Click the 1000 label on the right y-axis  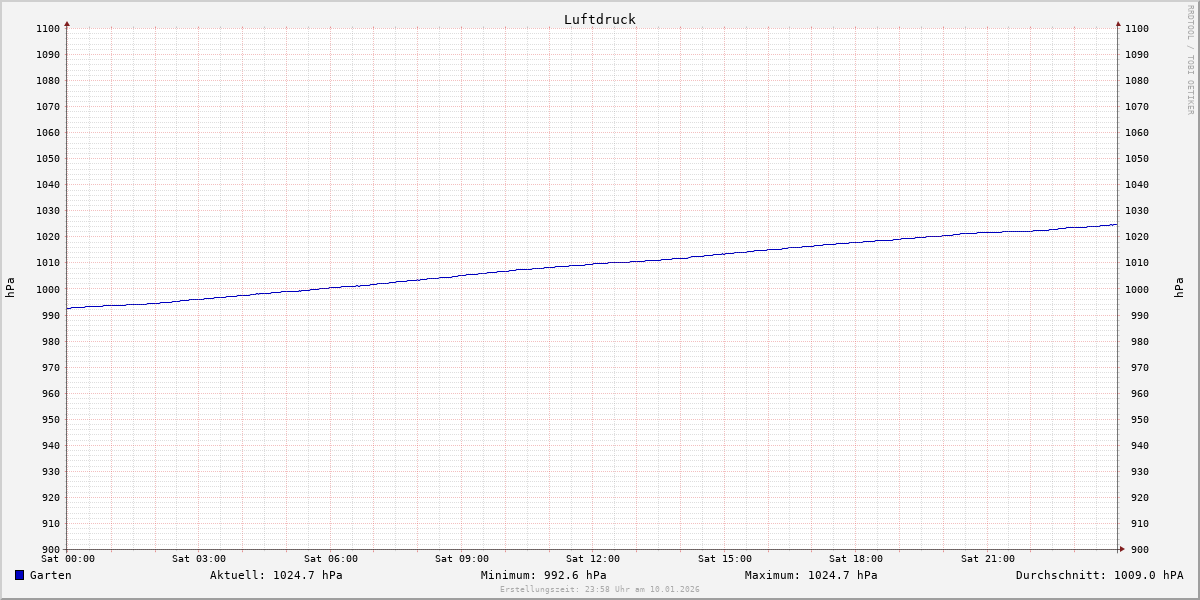(1137, 290)
